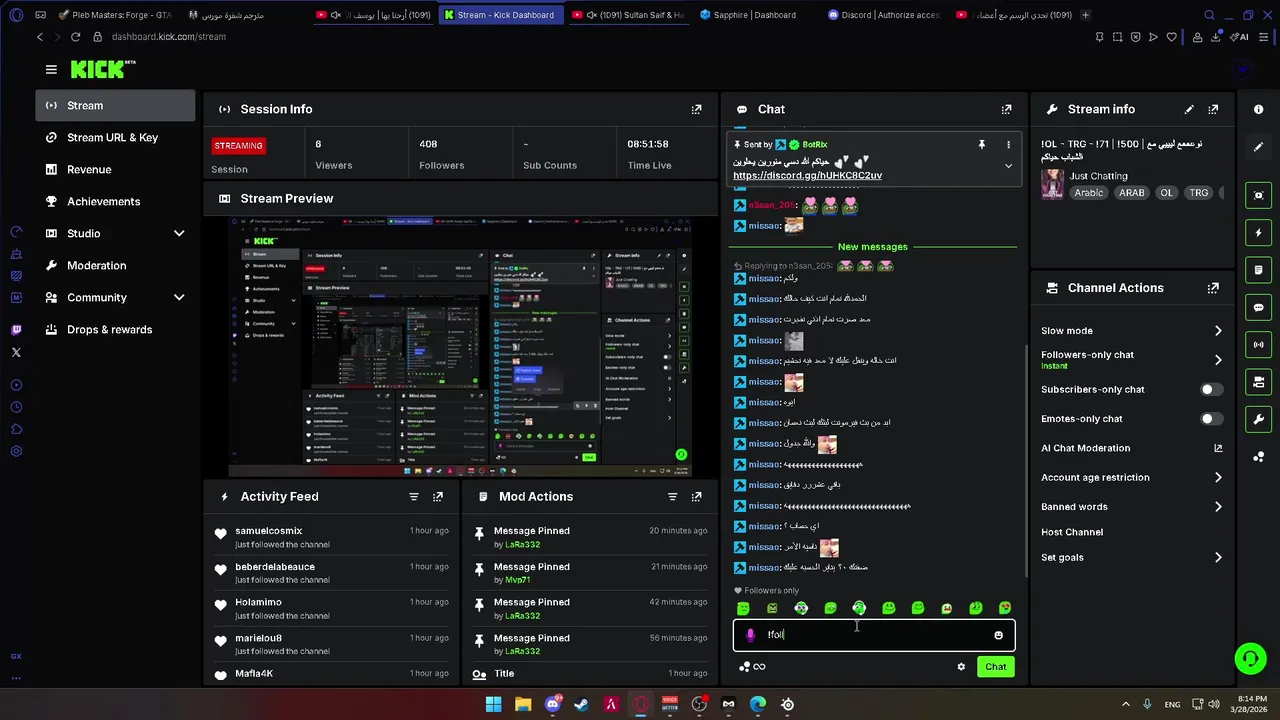1280x720 pixels.
Task: Open Followers-only chat settings
Action: point(1131,359)
